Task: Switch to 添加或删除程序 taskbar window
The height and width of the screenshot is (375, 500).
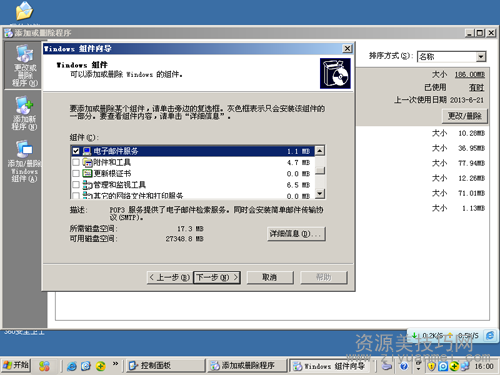Action: 247,366
